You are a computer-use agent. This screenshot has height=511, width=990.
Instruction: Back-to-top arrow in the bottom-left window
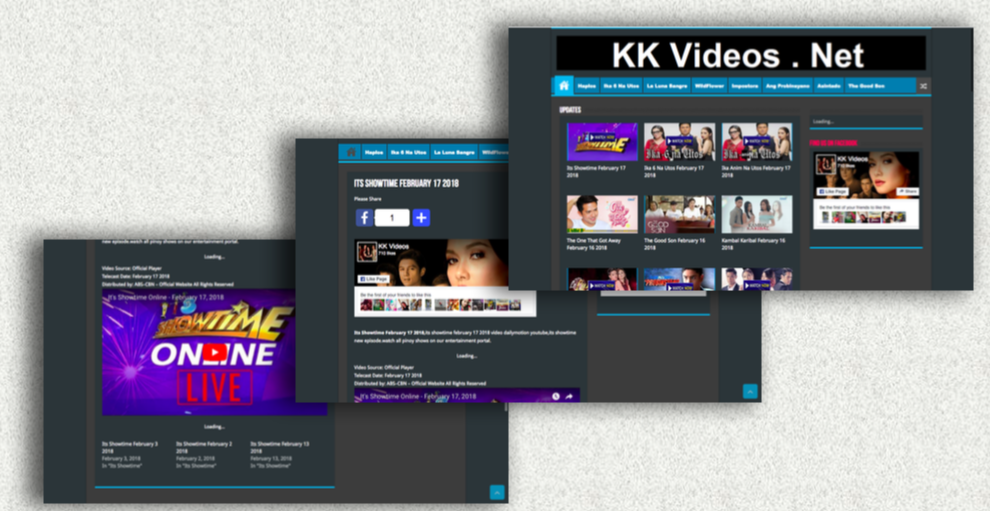coord(497,492)
